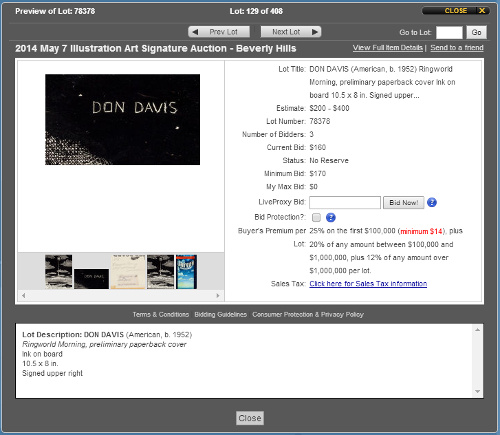Select the Don Davis signature thumbnail
This screenshot has height=435, width=500.
(91, 279)
